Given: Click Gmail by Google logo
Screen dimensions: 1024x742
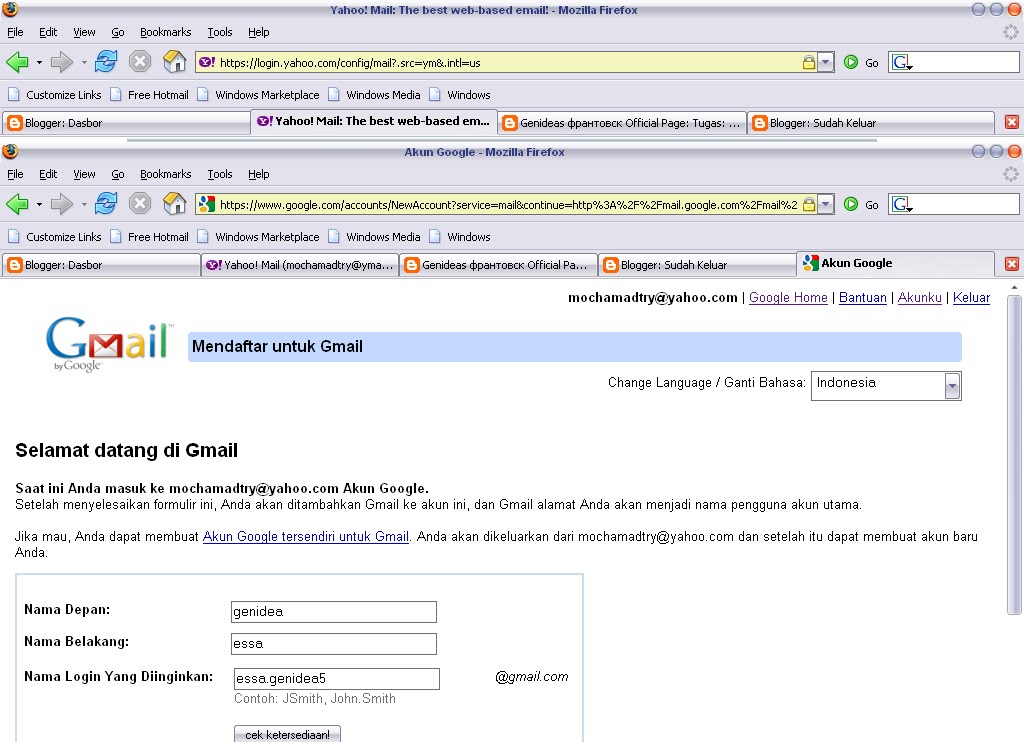Looking at the screenshot, I should pos(108,344).
